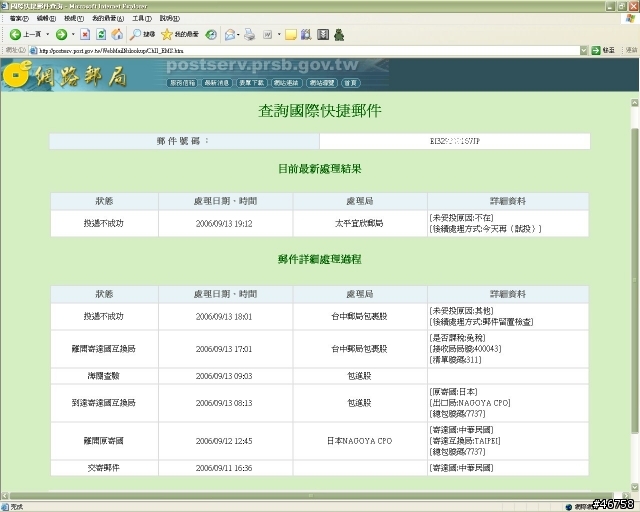The width and height of the screenshot is (640, 512).
Task: Expand the Forward button history dropdown arrow
Action: 73,35
